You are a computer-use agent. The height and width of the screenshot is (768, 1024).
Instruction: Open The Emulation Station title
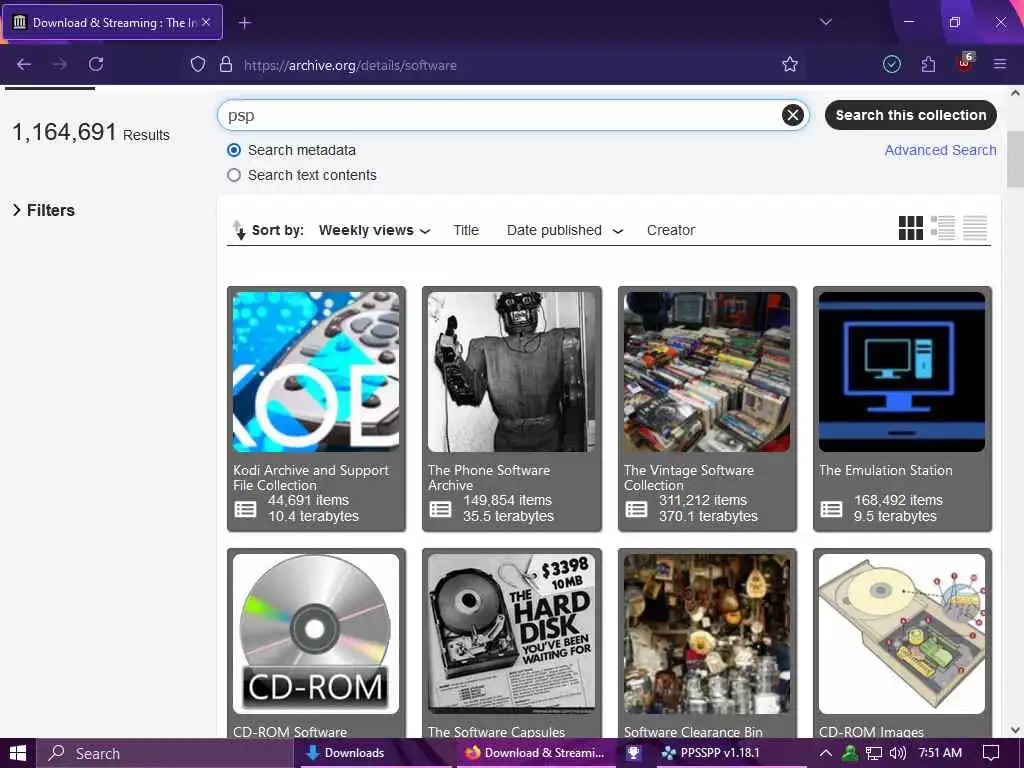[886, 470]
